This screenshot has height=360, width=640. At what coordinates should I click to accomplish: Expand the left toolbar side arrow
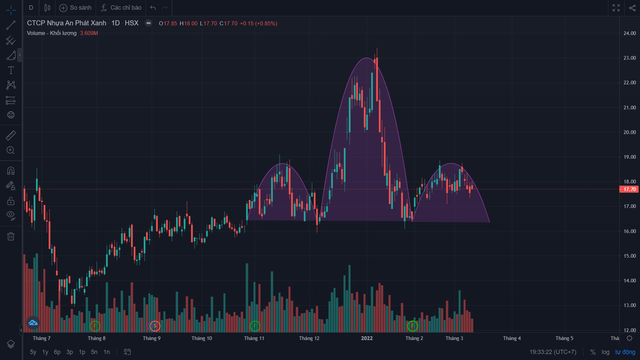coord(20,55)
